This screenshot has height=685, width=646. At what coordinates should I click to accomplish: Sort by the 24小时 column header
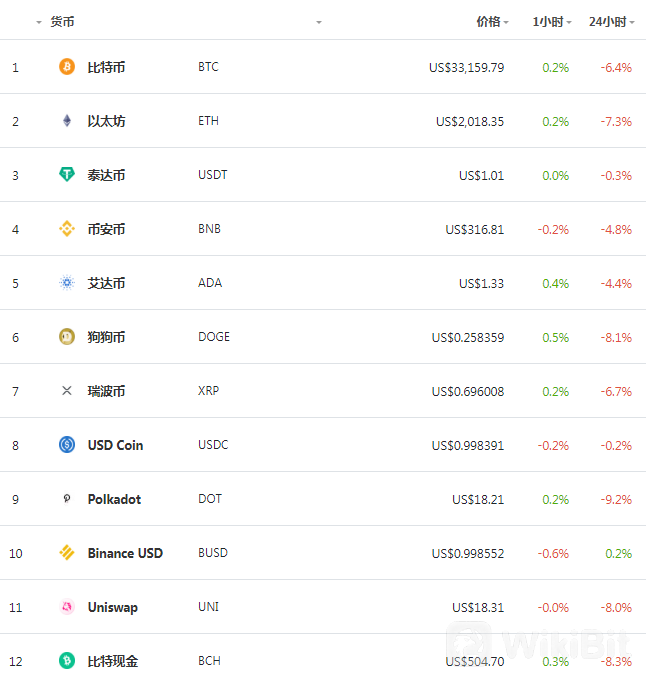pyautogui.click(x=611, y=22)
